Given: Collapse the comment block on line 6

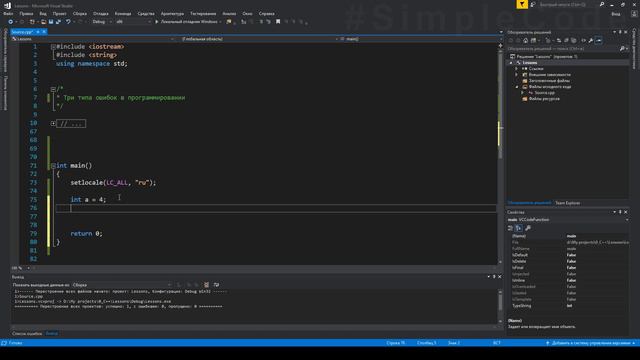Looking at the screenshot, I should click(x=53, y=89).
